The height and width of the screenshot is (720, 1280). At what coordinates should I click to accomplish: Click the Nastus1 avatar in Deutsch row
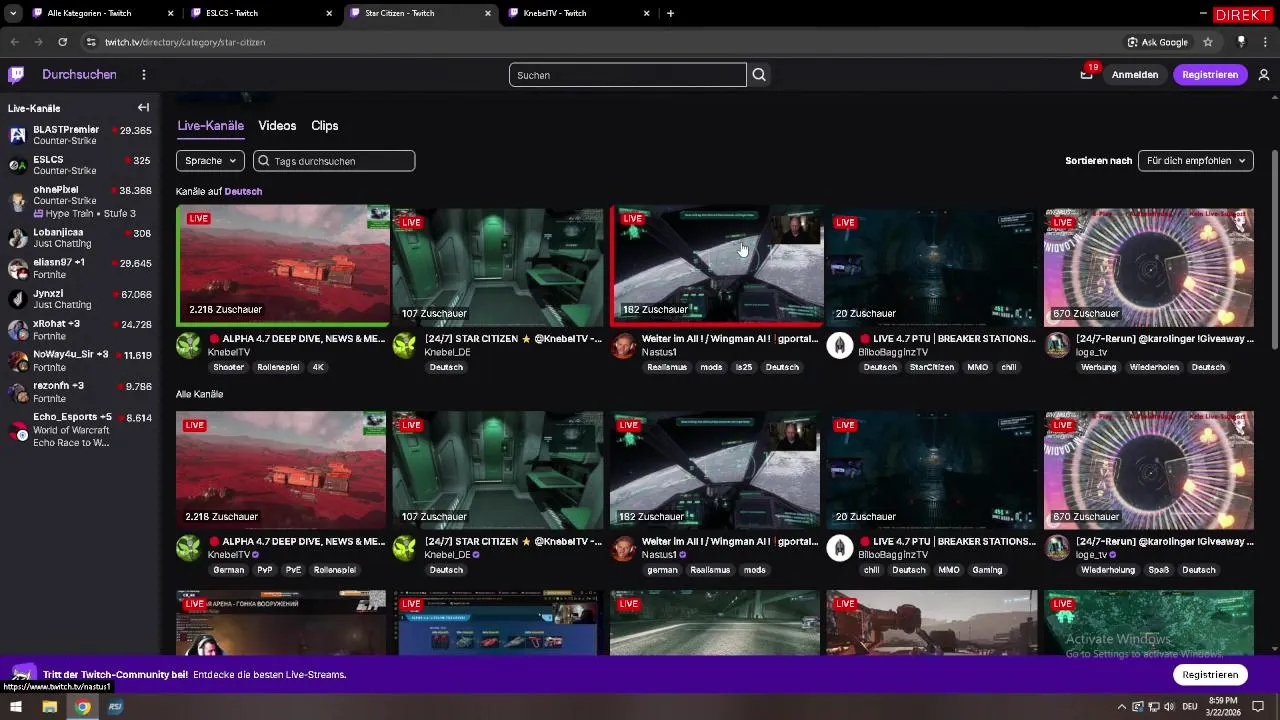(623, 345)
